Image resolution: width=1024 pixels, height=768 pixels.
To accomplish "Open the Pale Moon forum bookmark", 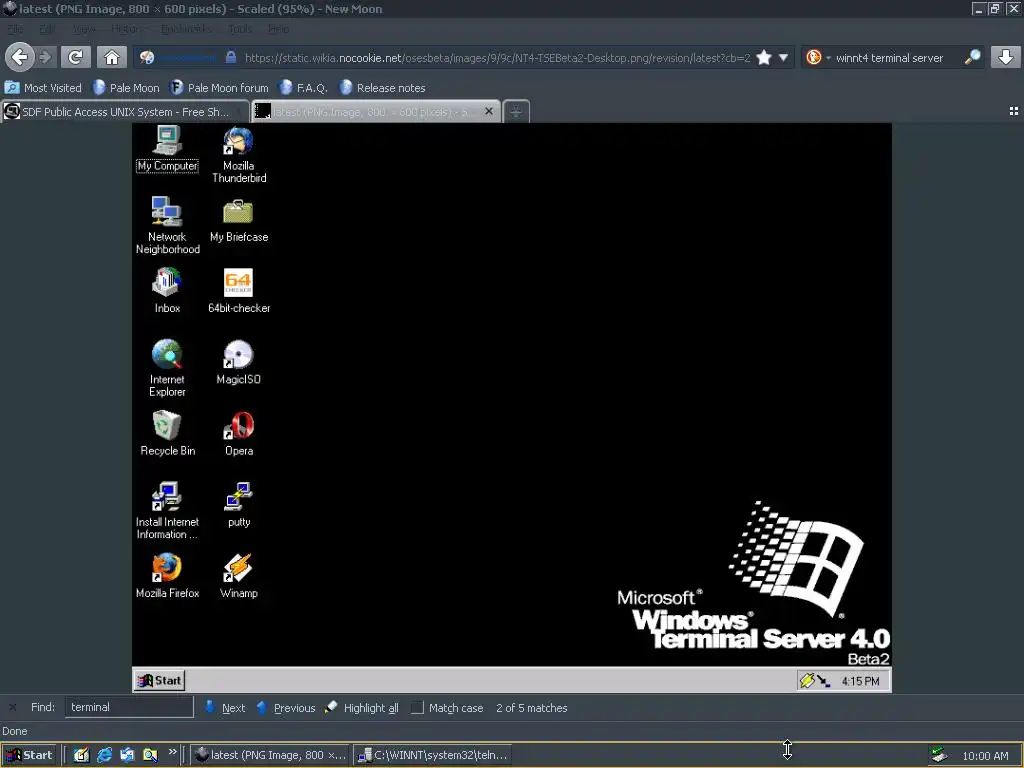I will tap(219, 88).
